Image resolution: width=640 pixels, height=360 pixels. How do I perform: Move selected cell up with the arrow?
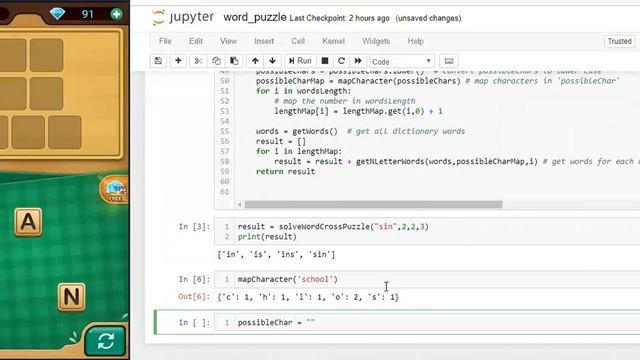click(255, 61)
